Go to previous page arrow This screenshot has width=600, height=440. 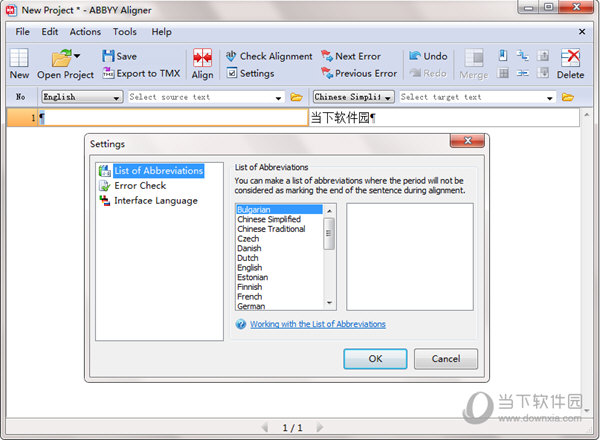pos(264,427)
